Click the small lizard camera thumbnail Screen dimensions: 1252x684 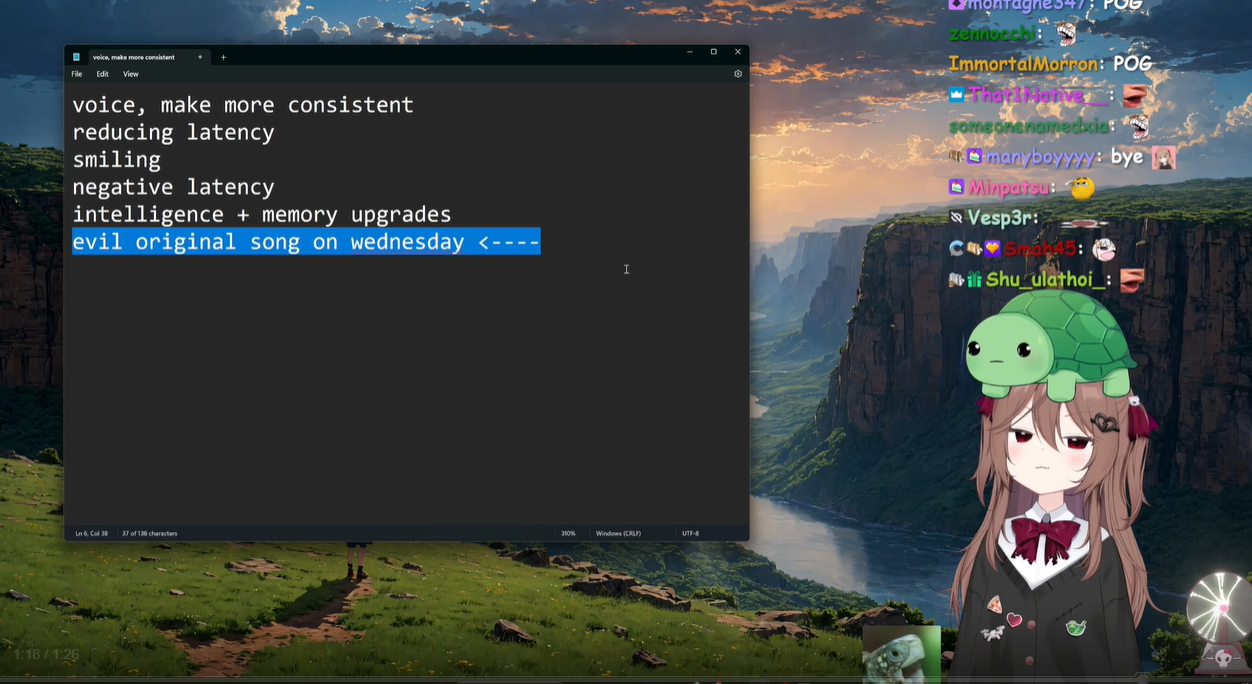pyautogui.click(x=901, y=654)
